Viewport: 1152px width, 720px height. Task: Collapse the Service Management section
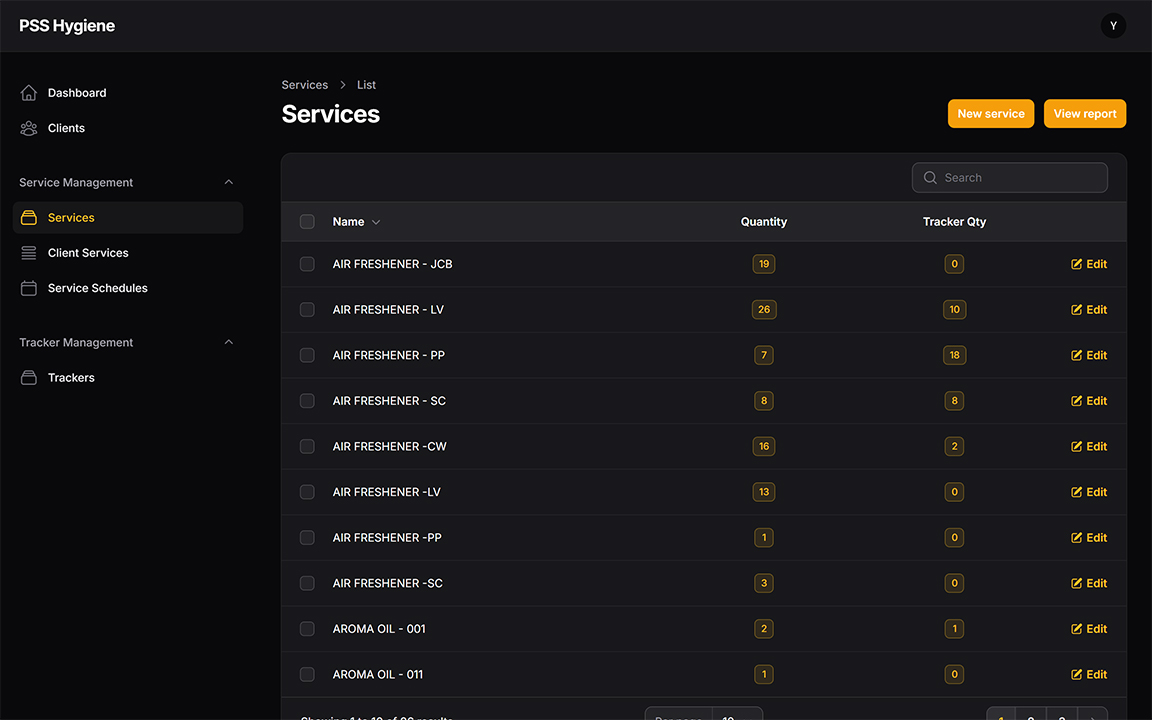pos(228,183)
